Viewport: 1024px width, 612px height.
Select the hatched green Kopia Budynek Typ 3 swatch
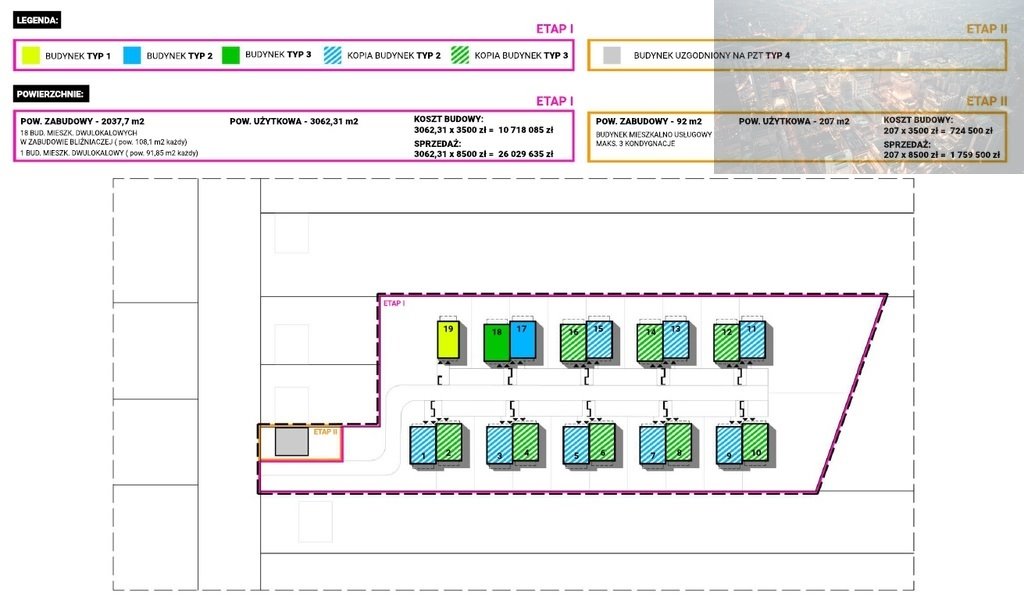460,55
